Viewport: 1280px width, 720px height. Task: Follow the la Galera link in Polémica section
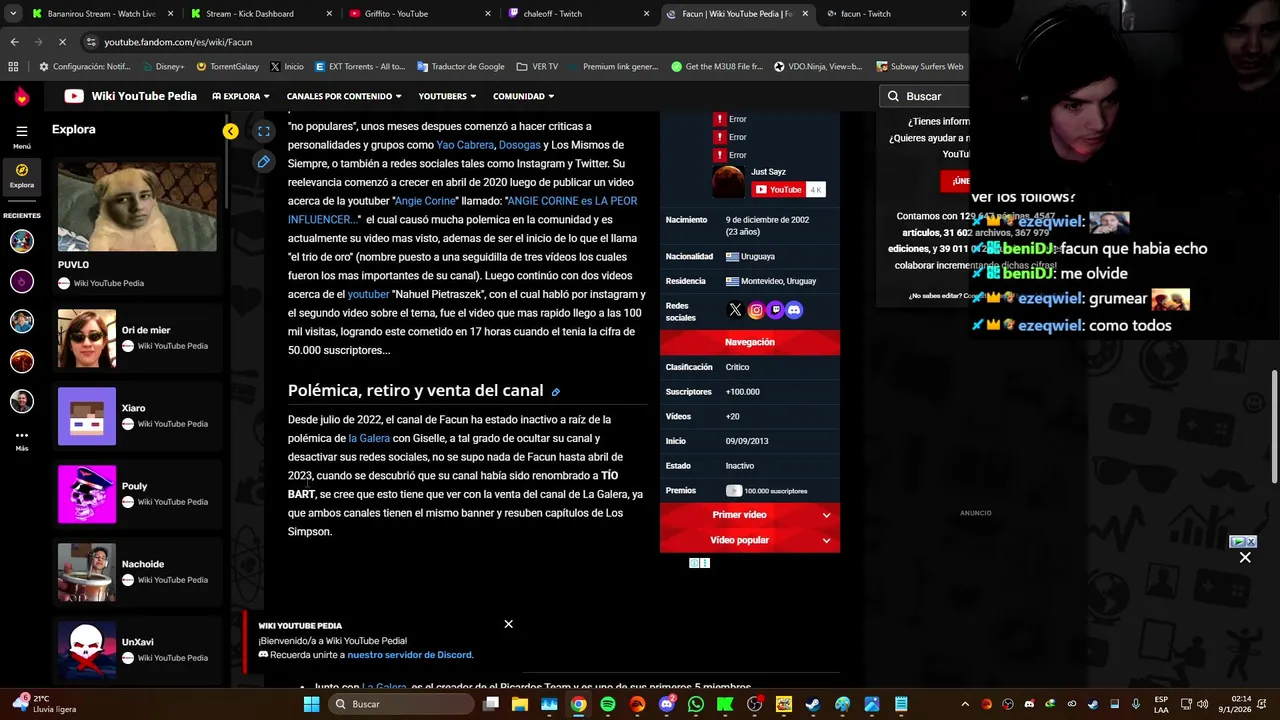[369, 438]
